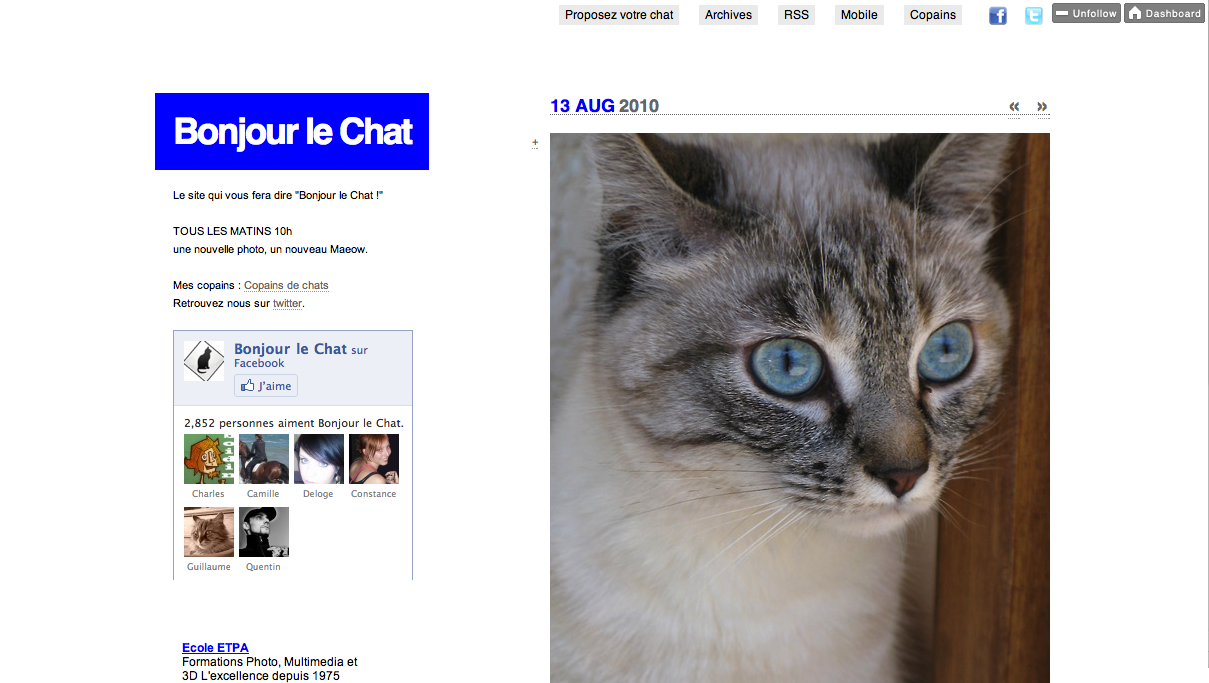Open Proposez votre chat page
This screenshot has height=683, width=1209.
point(619,15)
